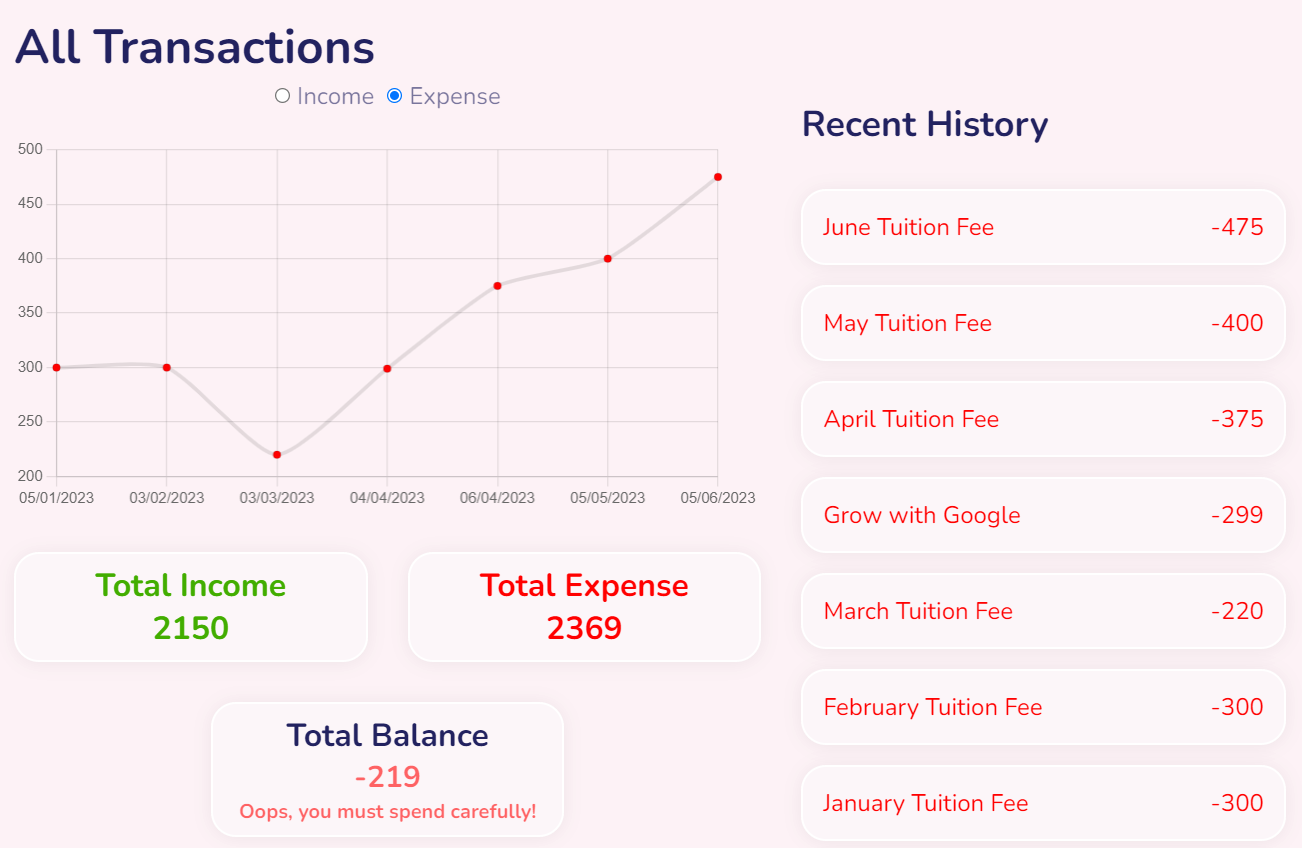Toggle the chart view to Income

click(x=283, y=96)
